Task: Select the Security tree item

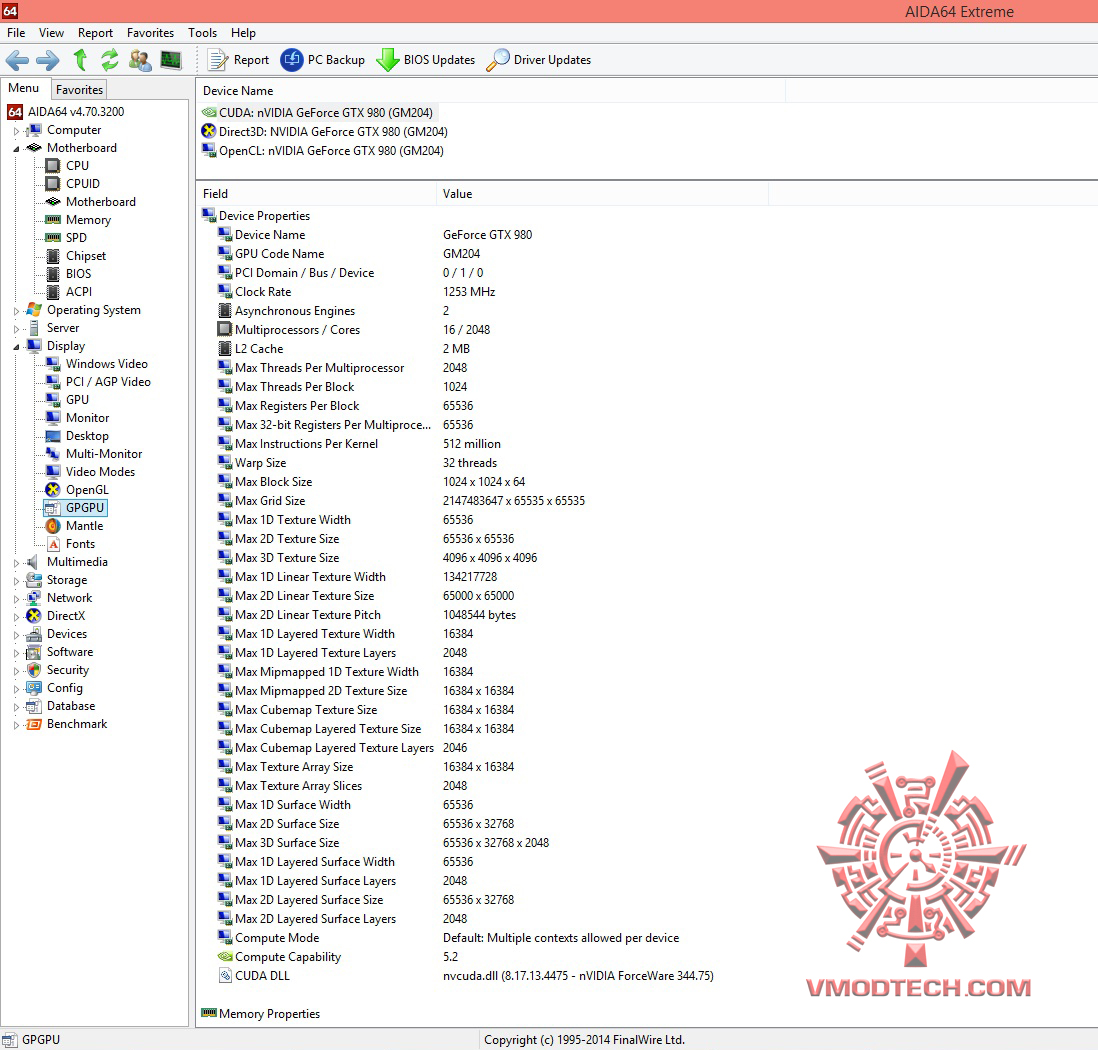Action: coord(68,670)
